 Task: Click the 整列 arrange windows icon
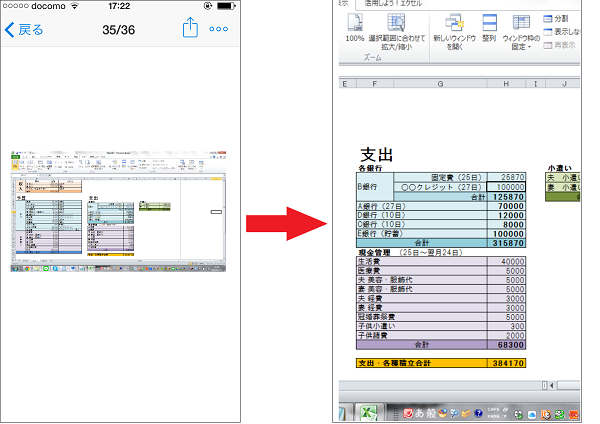click(x=489, y=27)
